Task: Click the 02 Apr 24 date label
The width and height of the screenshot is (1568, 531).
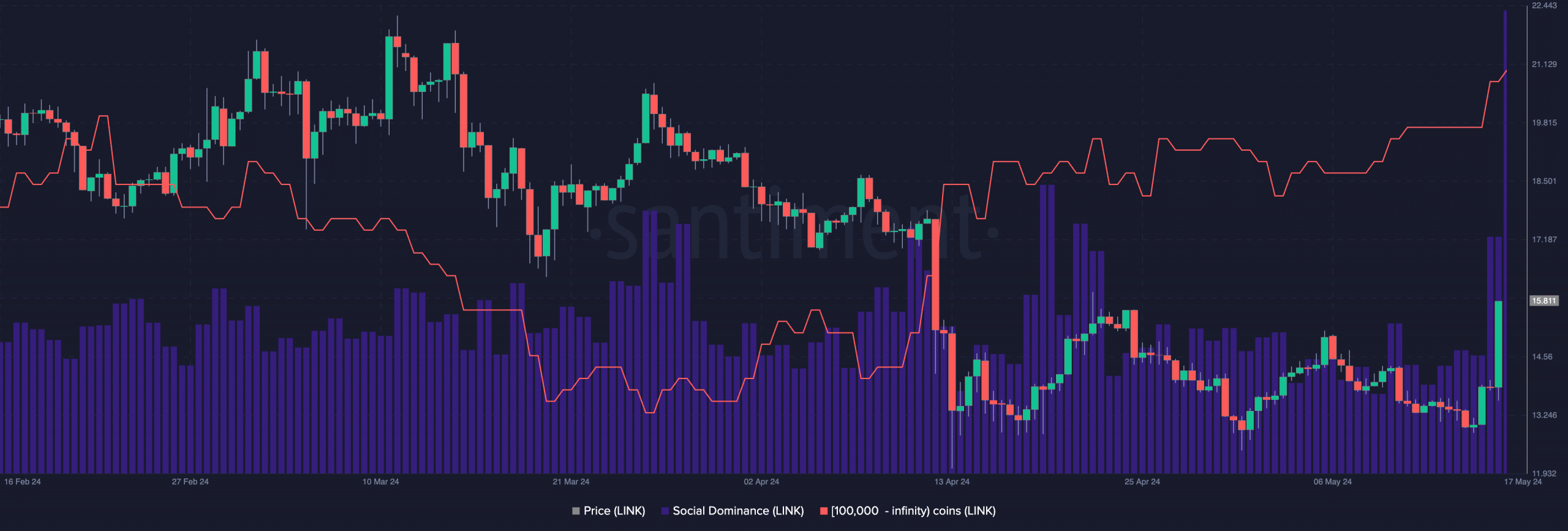Action: 761,482
